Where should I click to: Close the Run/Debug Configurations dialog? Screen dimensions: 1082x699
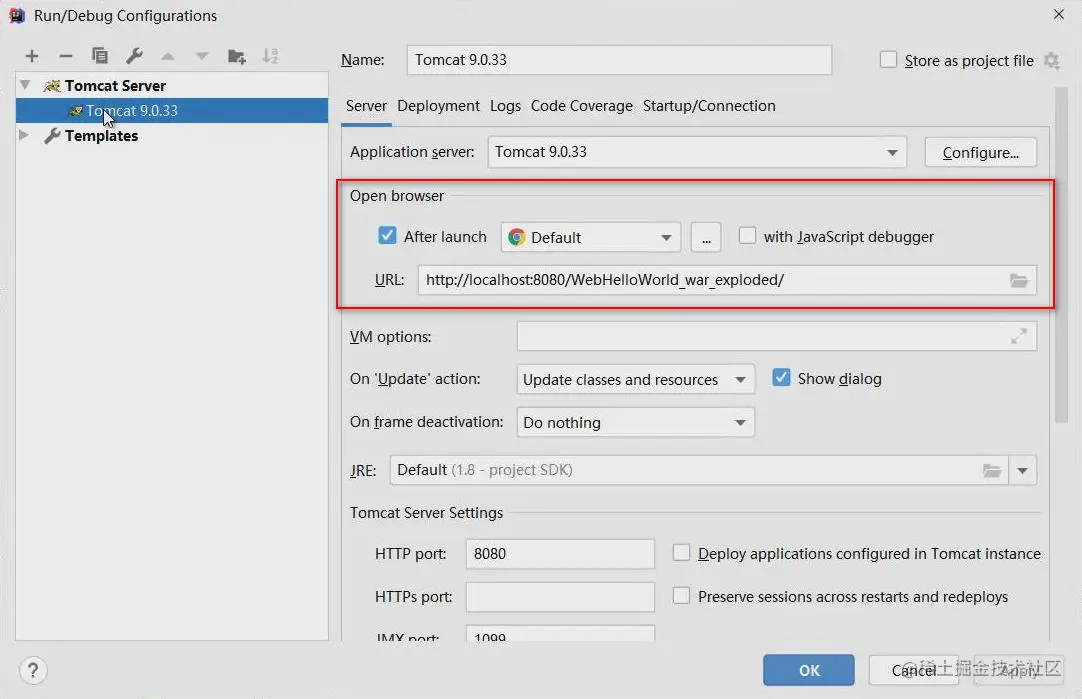[1059, 14]
